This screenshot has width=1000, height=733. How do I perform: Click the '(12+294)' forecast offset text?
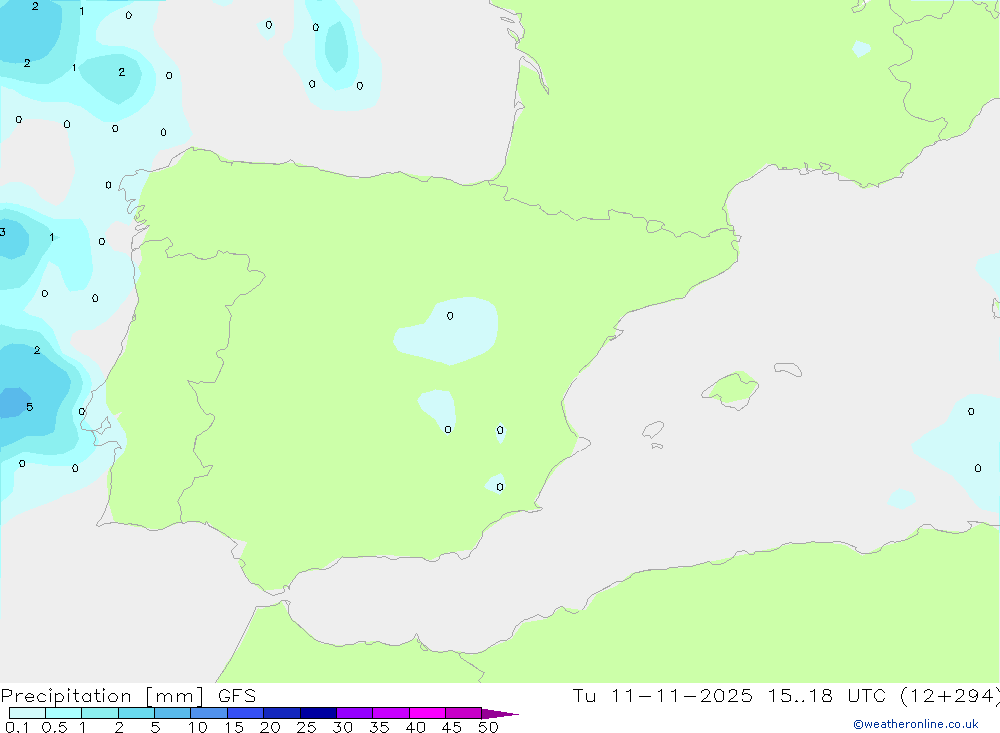pyautogui.click(x=950, y=696)
